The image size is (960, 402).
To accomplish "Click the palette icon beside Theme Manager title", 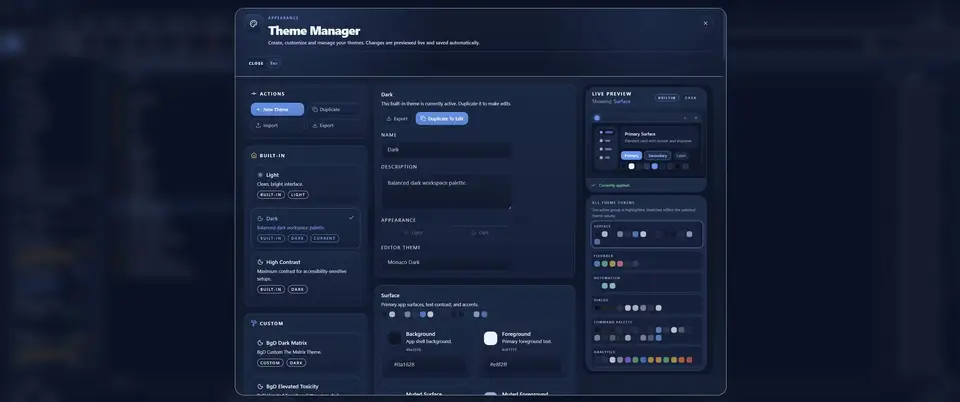I will coord(253,24).
